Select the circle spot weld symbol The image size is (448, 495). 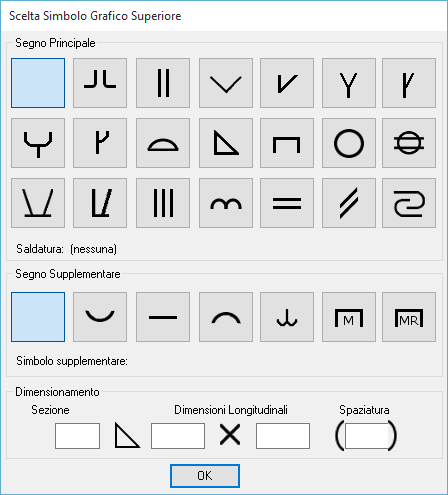[x=349, y=143]
